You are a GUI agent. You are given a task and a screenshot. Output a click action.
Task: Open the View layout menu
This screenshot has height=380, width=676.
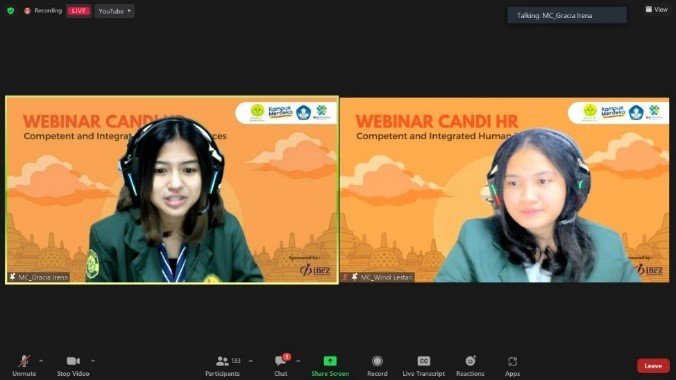coord(657,9)
